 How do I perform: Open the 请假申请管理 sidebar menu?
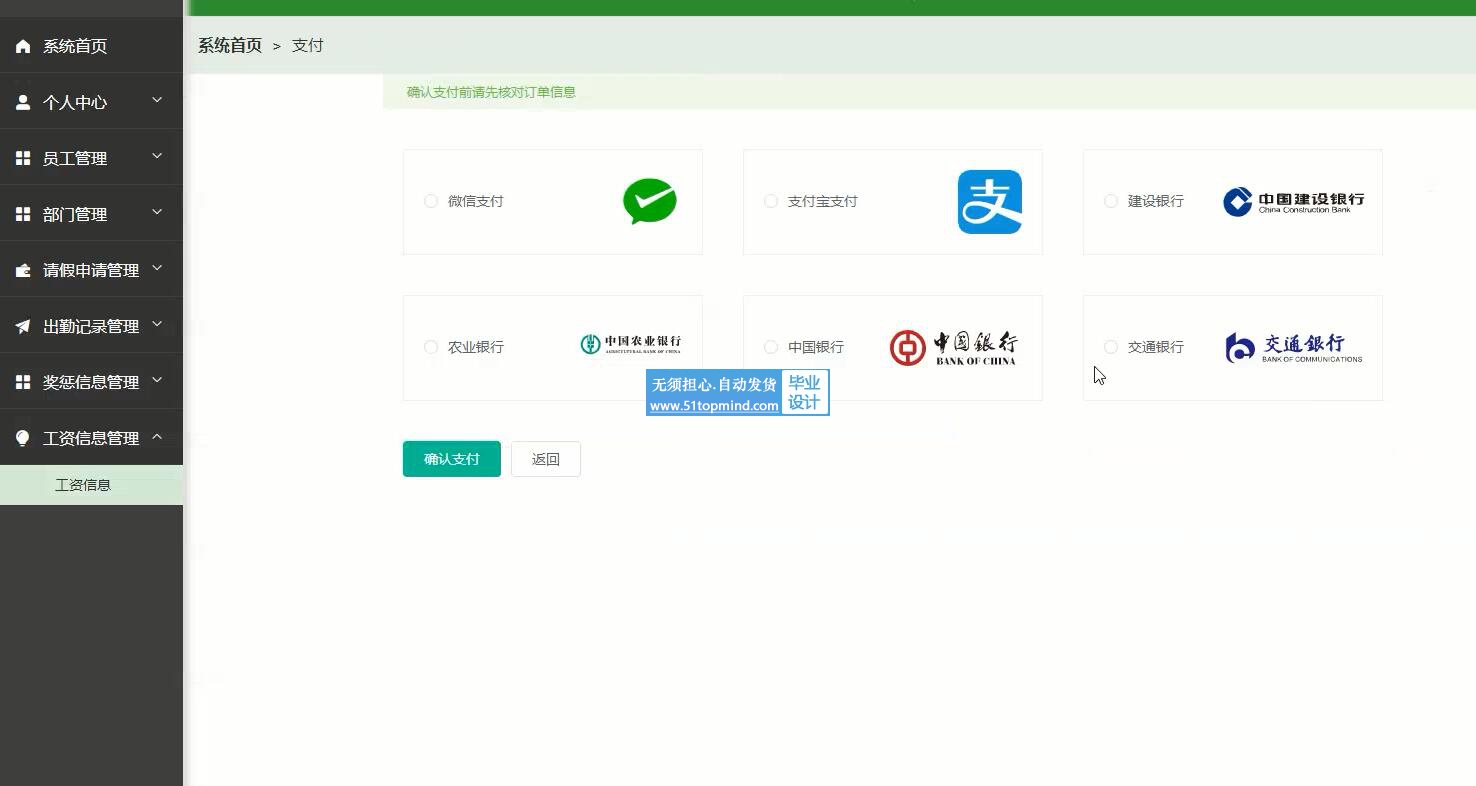pos(91,270)
